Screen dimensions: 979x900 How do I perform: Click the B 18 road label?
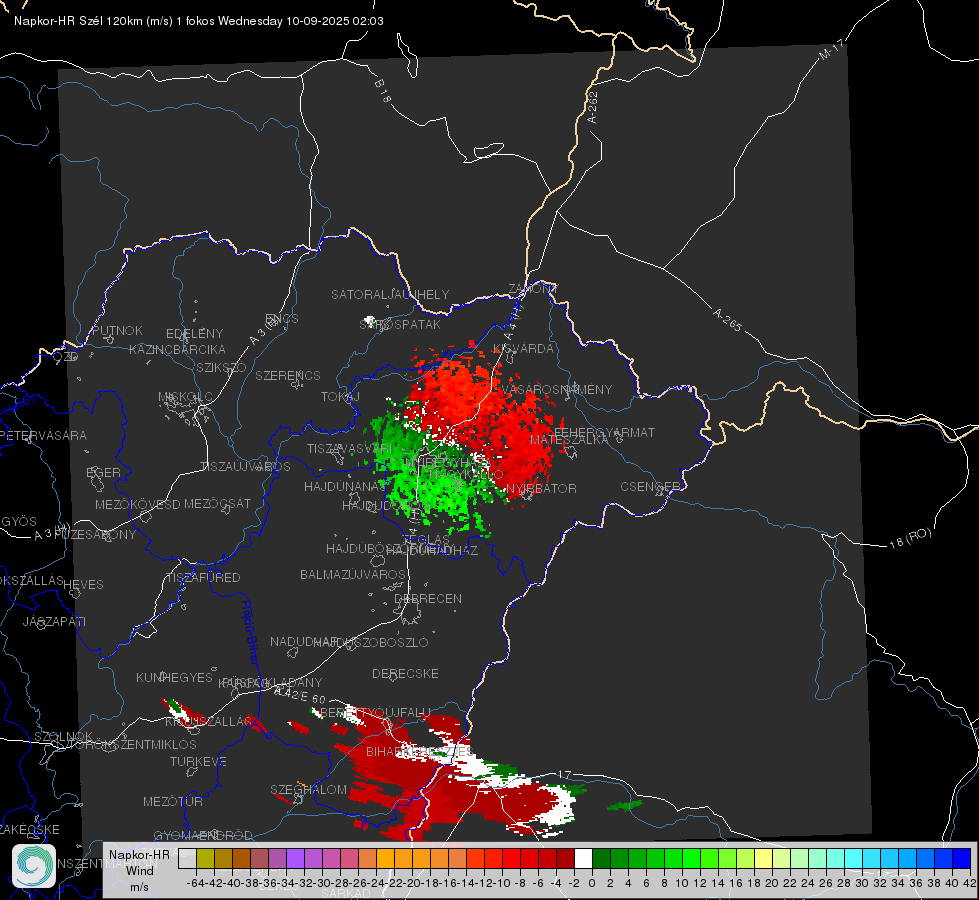(x=383, y=91)
